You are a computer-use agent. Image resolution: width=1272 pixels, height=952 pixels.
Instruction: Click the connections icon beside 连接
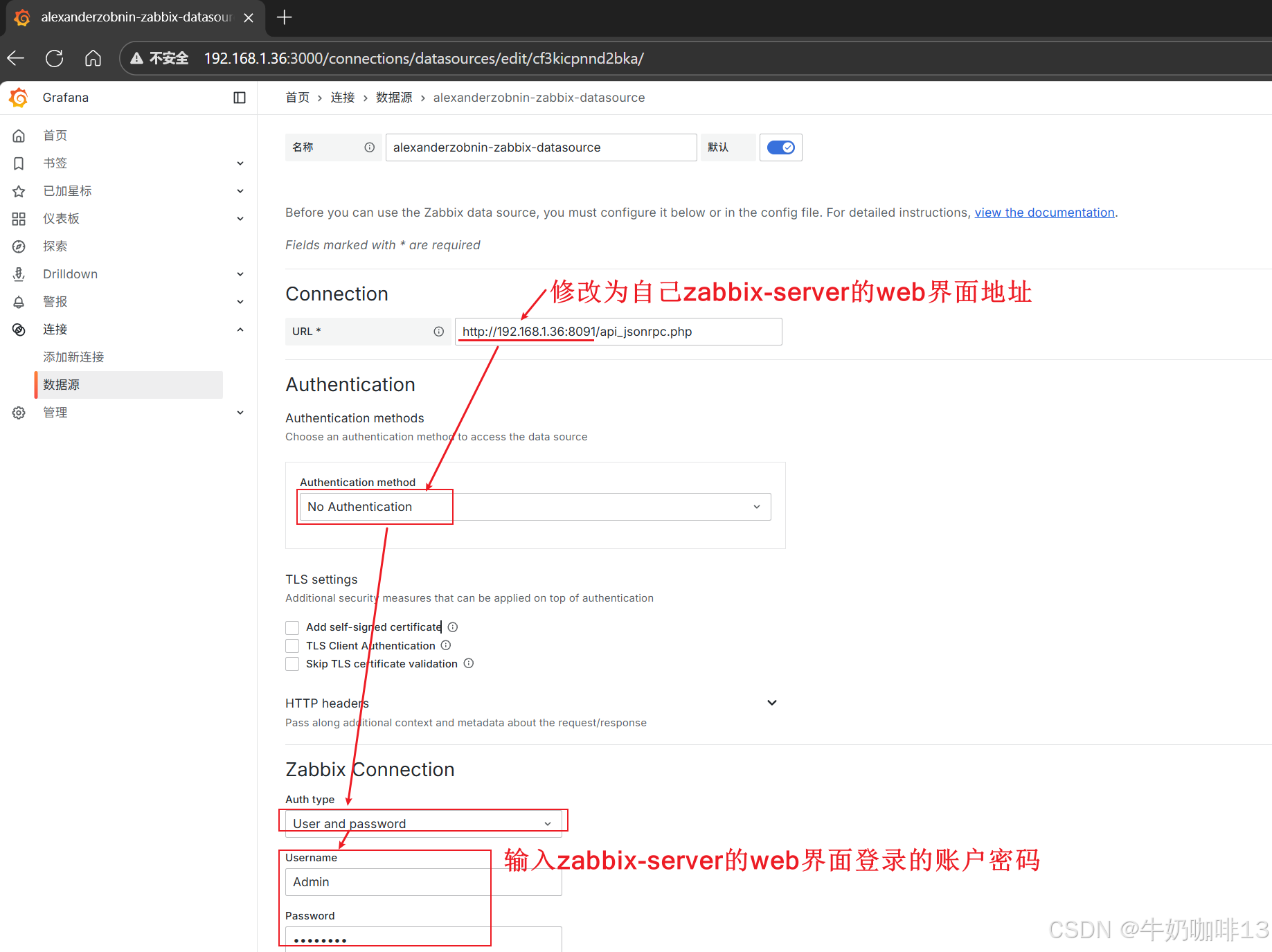pos(19,330)
